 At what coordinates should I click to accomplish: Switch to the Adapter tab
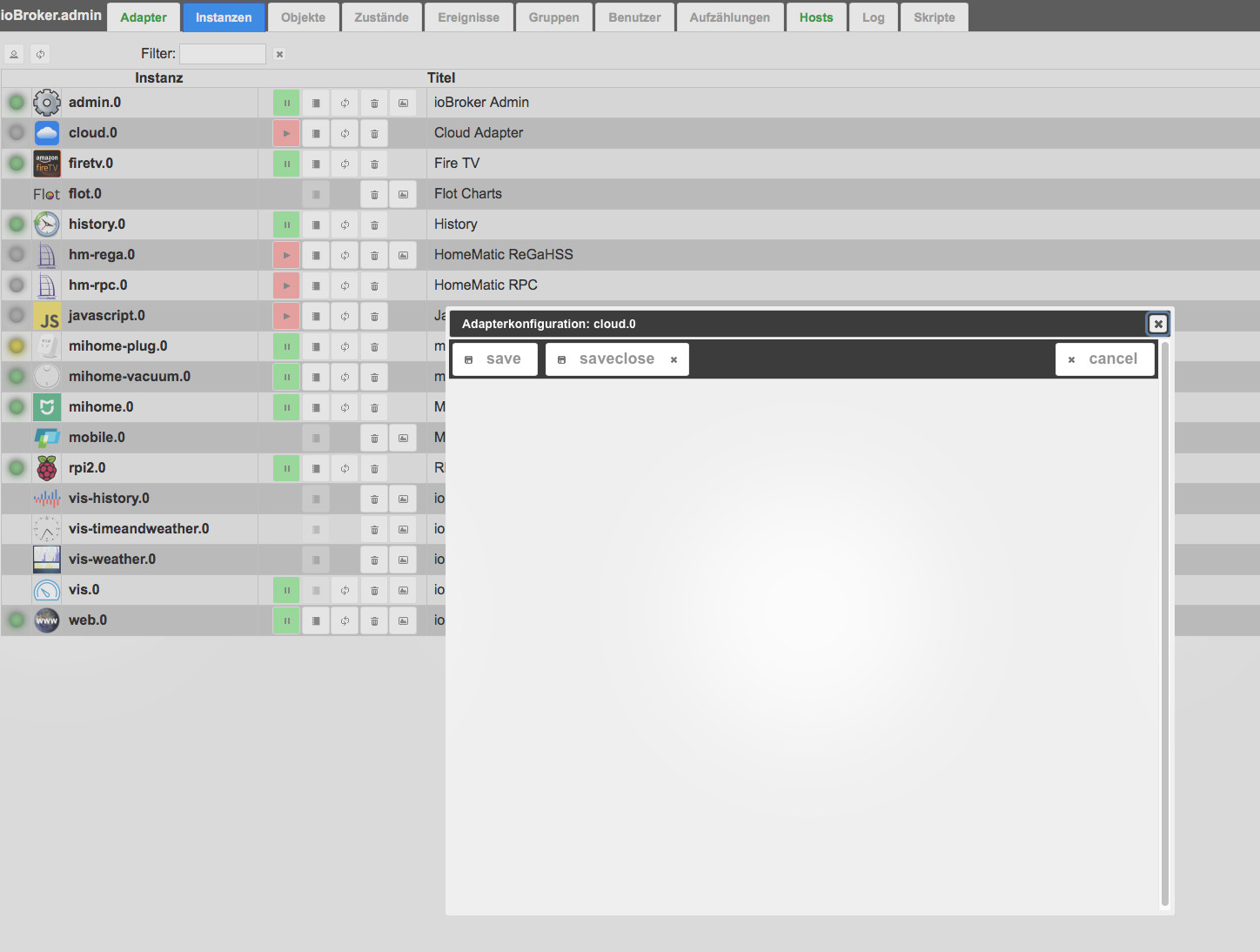click(144, 17)
